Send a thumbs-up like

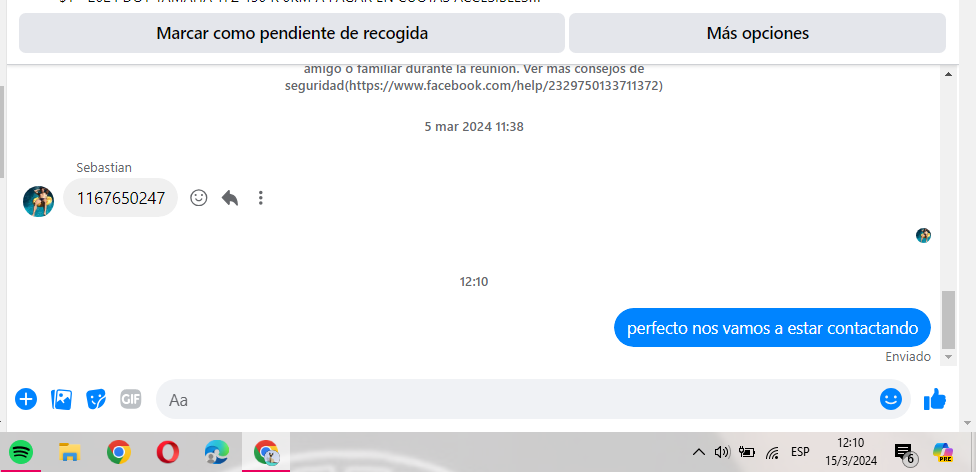coord(934,399)
